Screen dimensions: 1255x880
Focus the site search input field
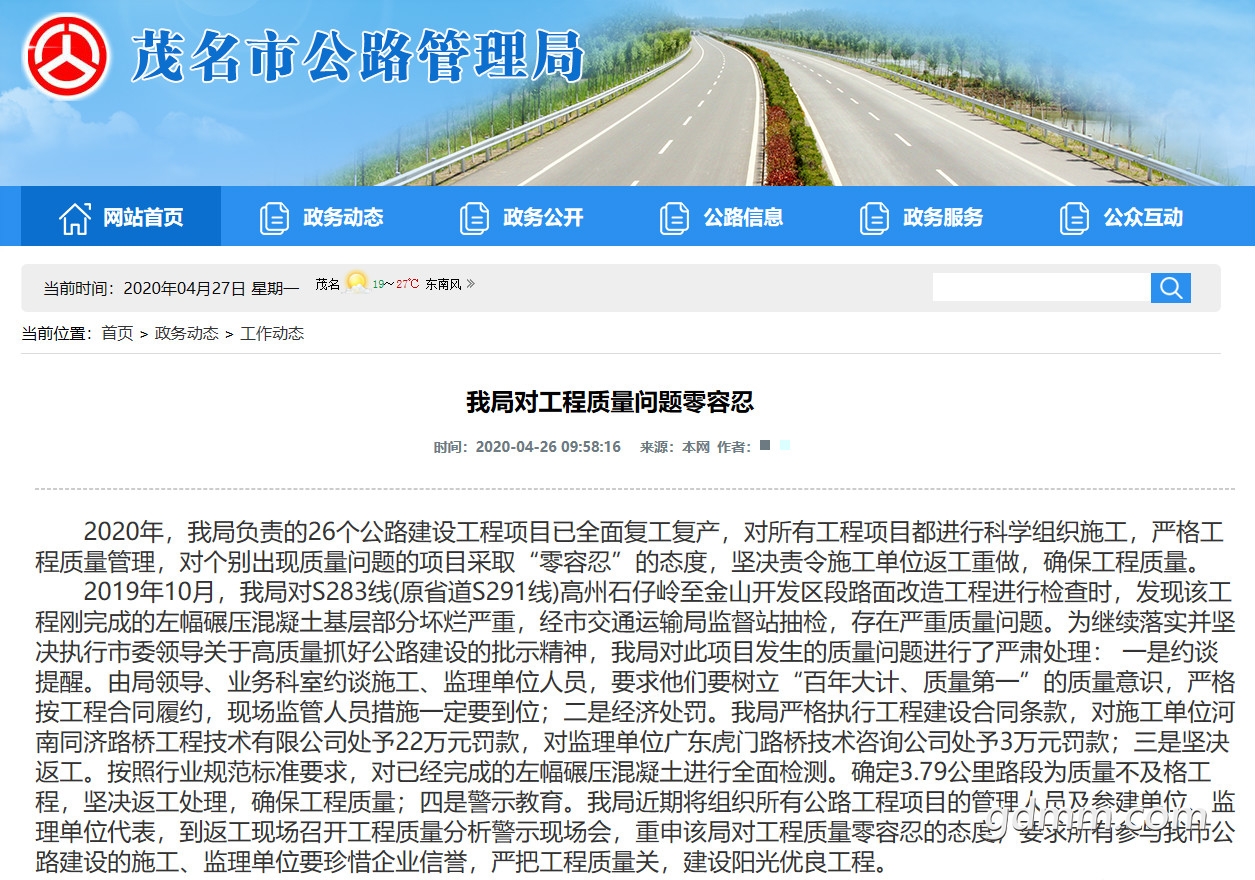point(1041,288)
